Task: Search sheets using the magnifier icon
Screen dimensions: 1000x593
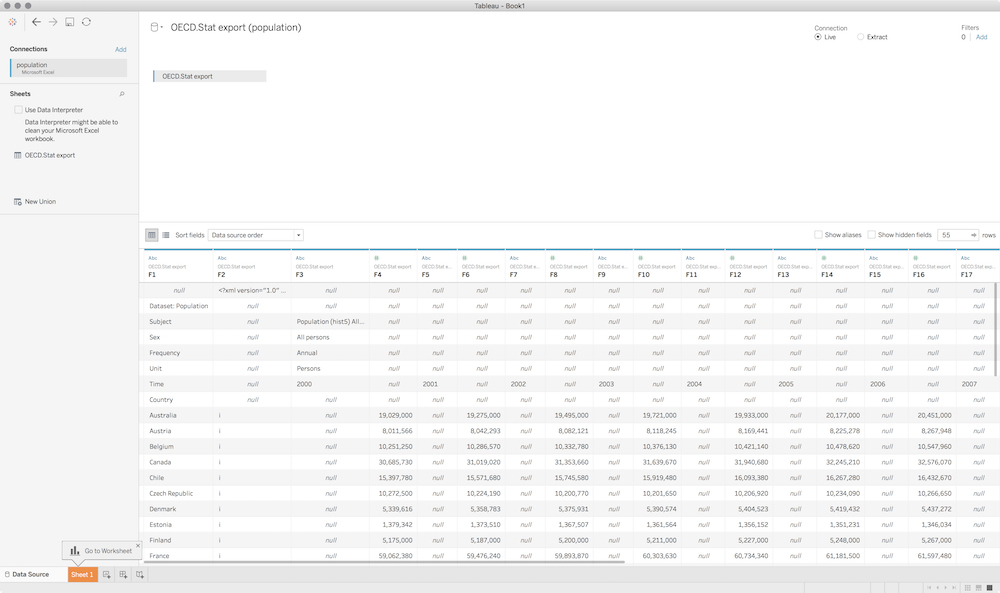Action: 122,94
